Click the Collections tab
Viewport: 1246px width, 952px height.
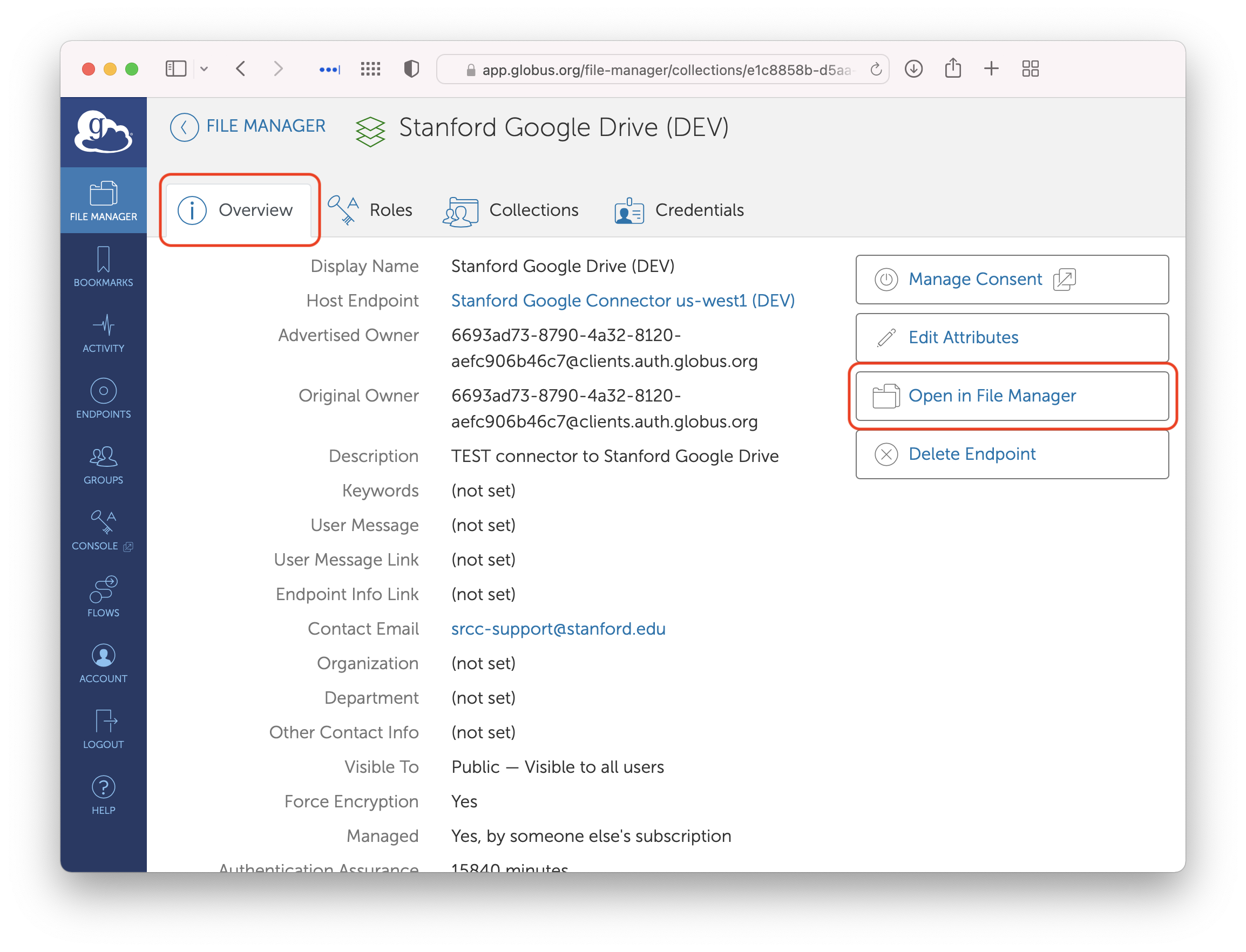pyautogui.click(x=534, y=210)
